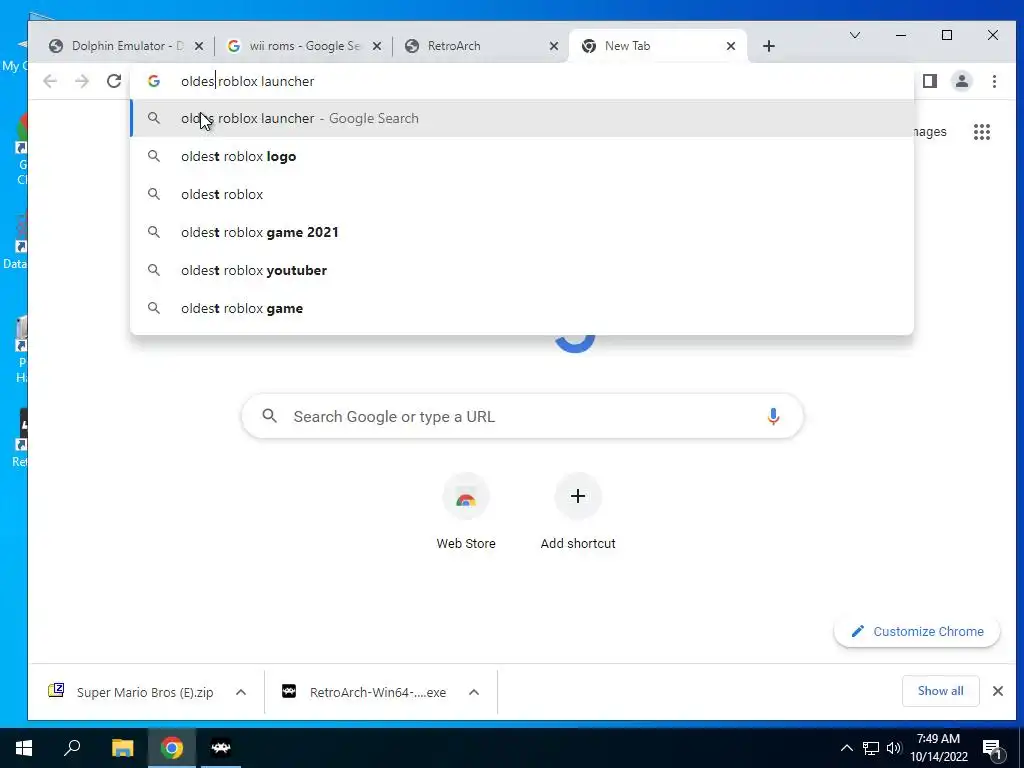
Task: Open Google apps grid
Action: tap(982, 132)
